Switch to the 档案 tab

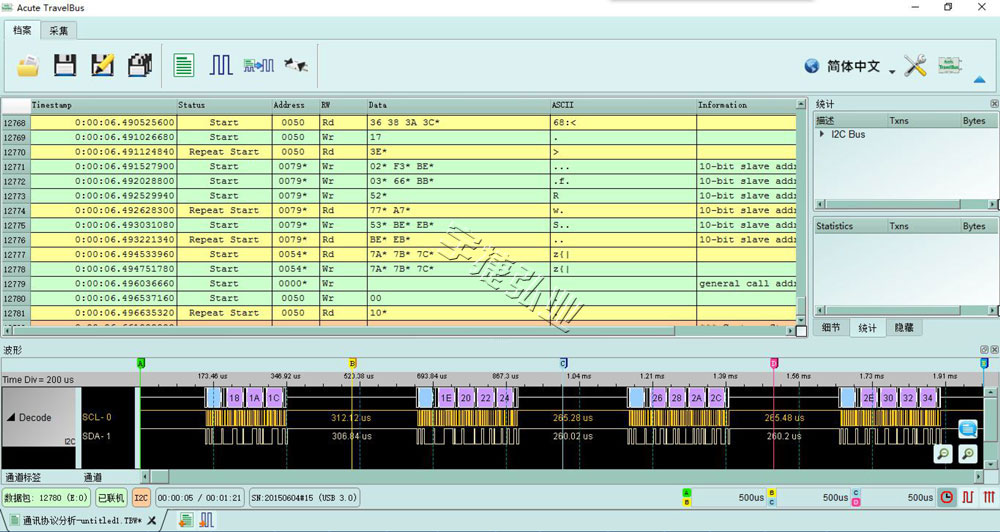tap(22, 30)
